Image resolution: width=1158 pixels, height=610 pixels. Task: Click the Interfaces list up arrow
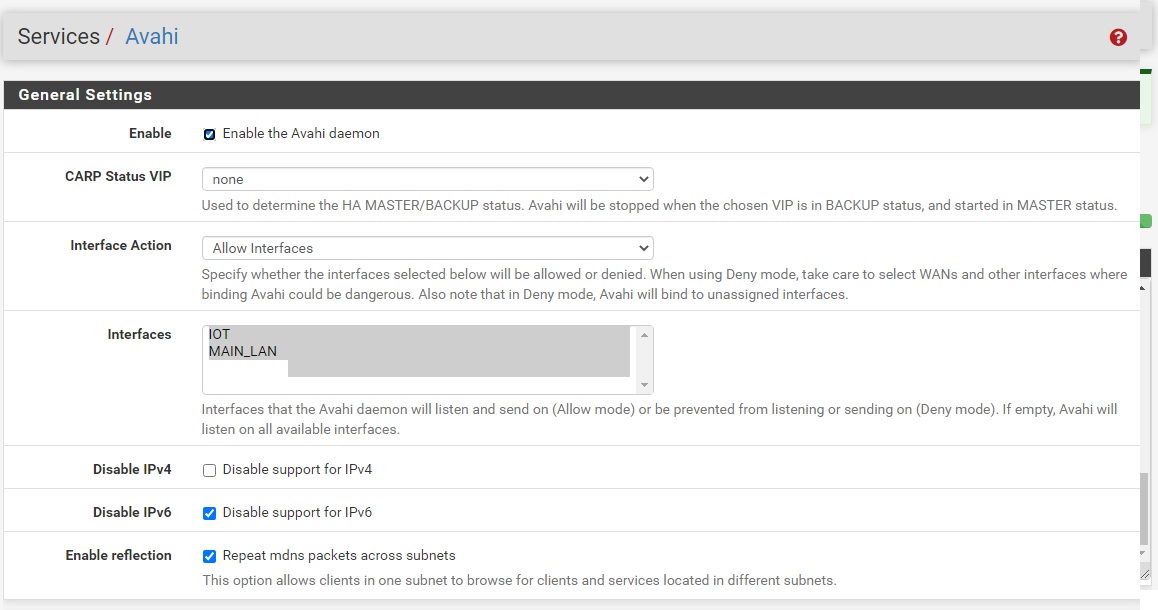(644, 335)
